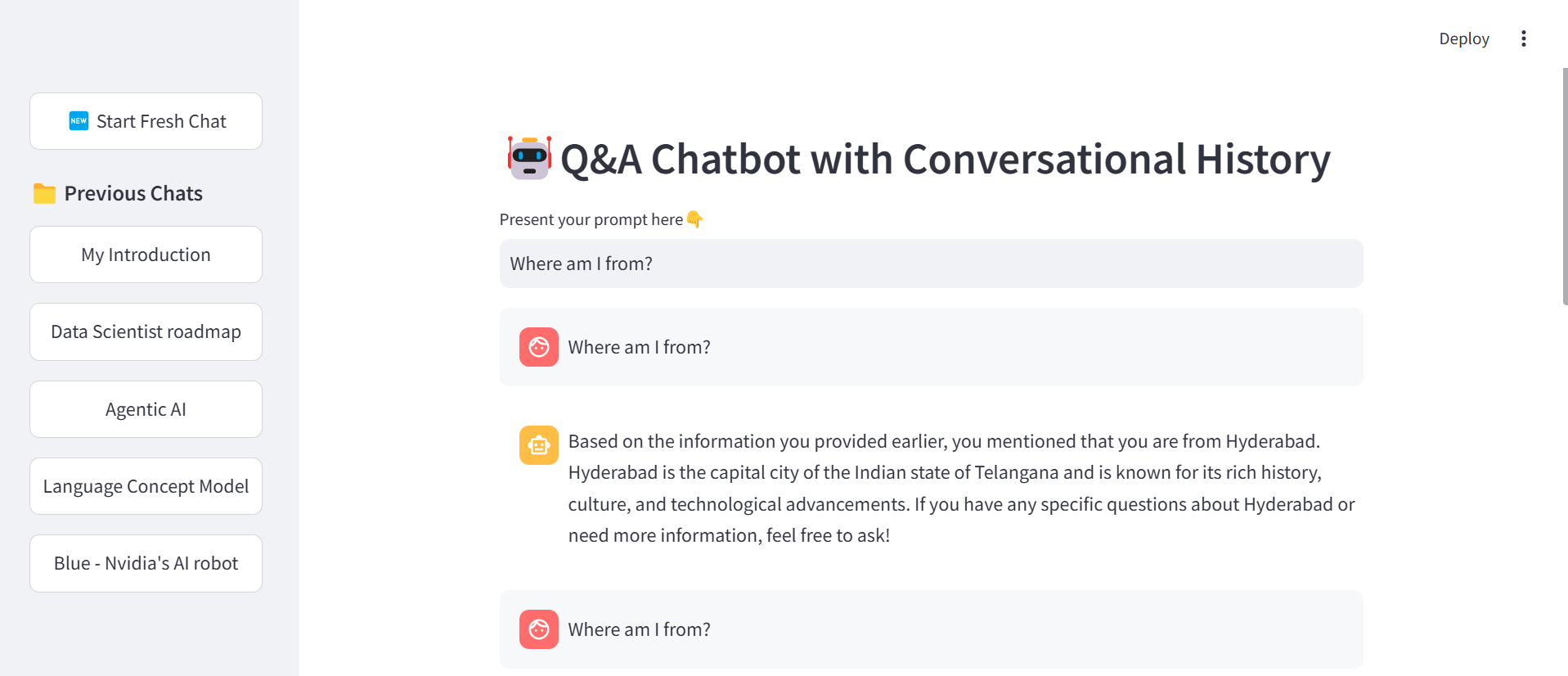1568x676 pixels.
Task: Open the three-dot options menu
Action: 1523,38
